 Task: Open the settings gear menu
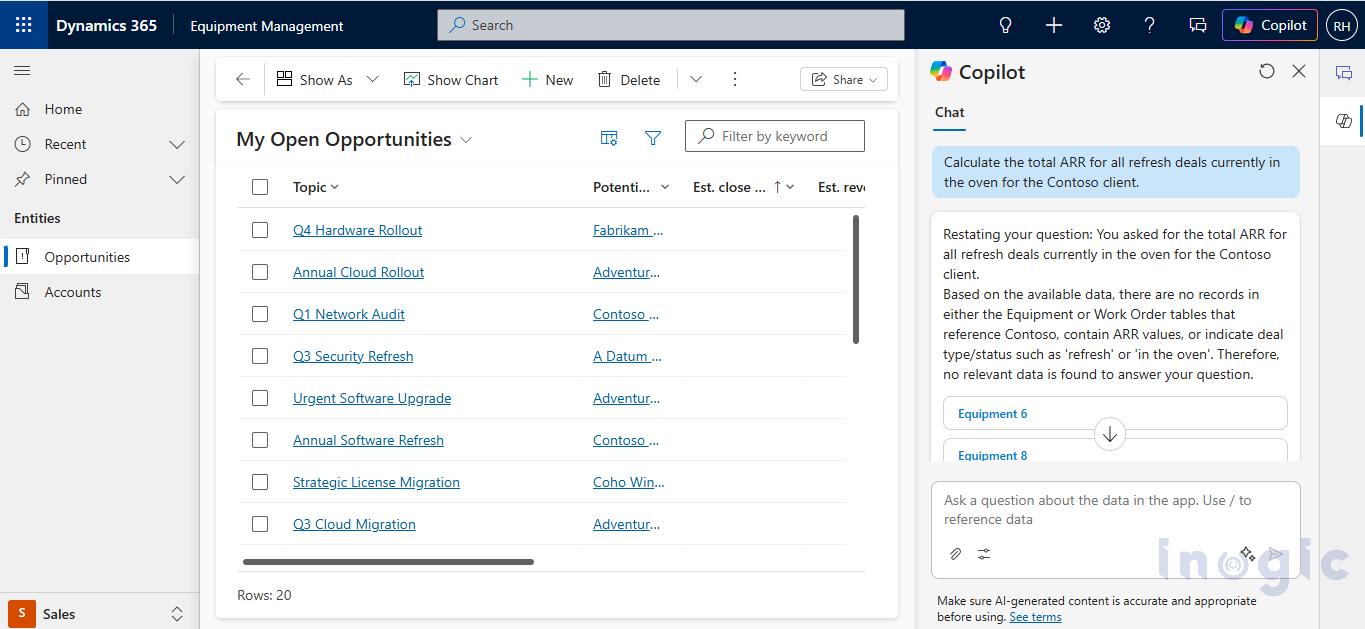click(x=1102, y=25)
